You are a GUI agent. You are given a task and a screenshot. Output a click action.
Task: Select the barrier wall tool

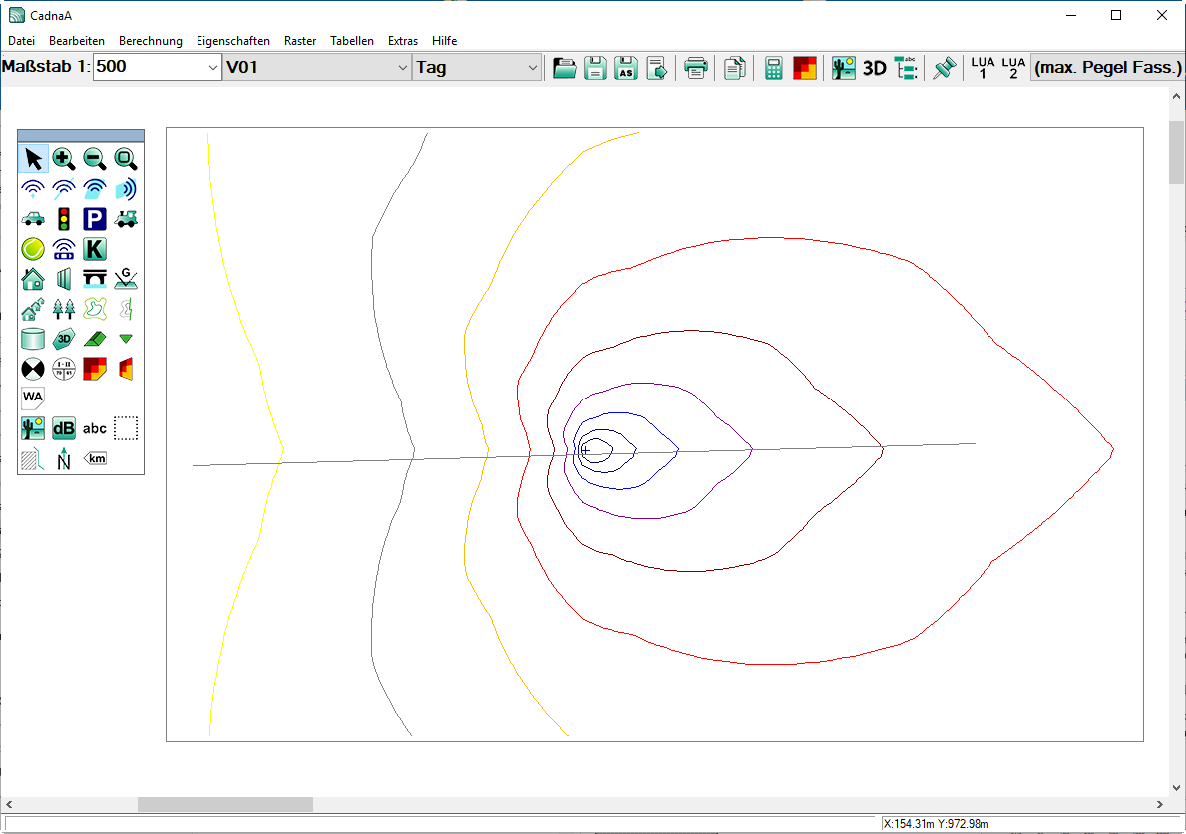pyautogui.click(x=64, y=279)
